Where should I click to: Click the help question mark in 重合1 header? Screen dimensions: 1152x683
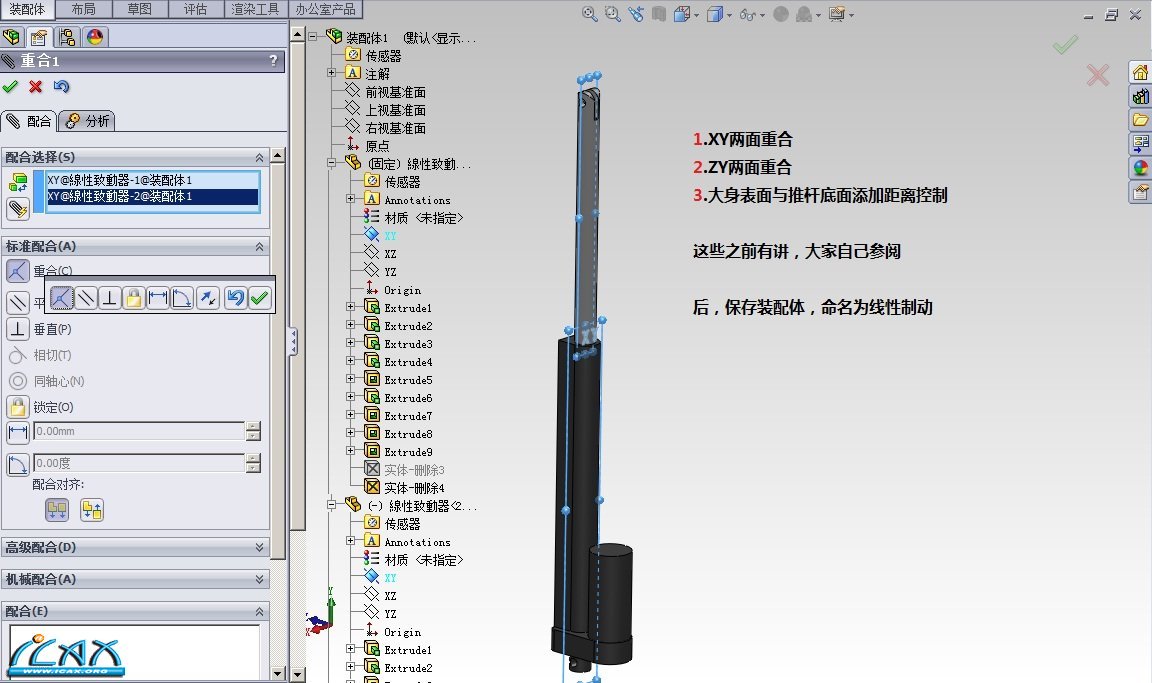pyautogui.click(x=273, y=60)
